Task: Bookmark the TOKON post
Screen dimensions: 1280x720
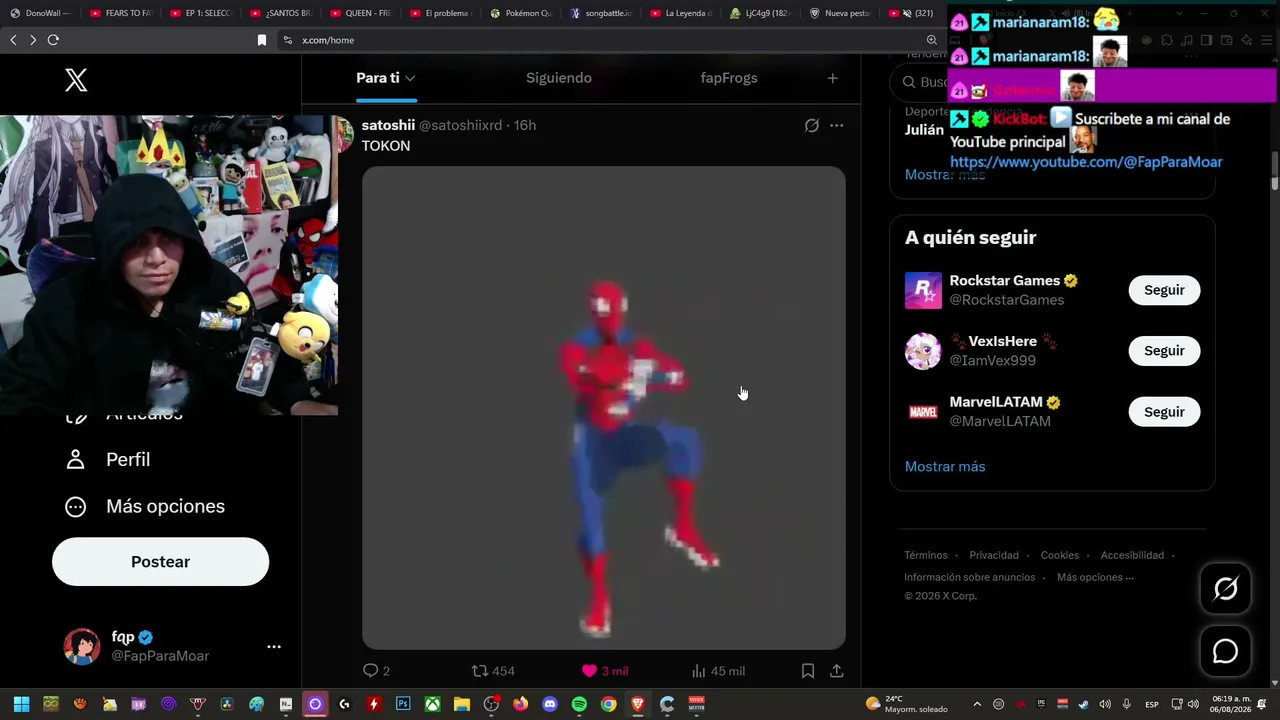Action: point(808,671)
